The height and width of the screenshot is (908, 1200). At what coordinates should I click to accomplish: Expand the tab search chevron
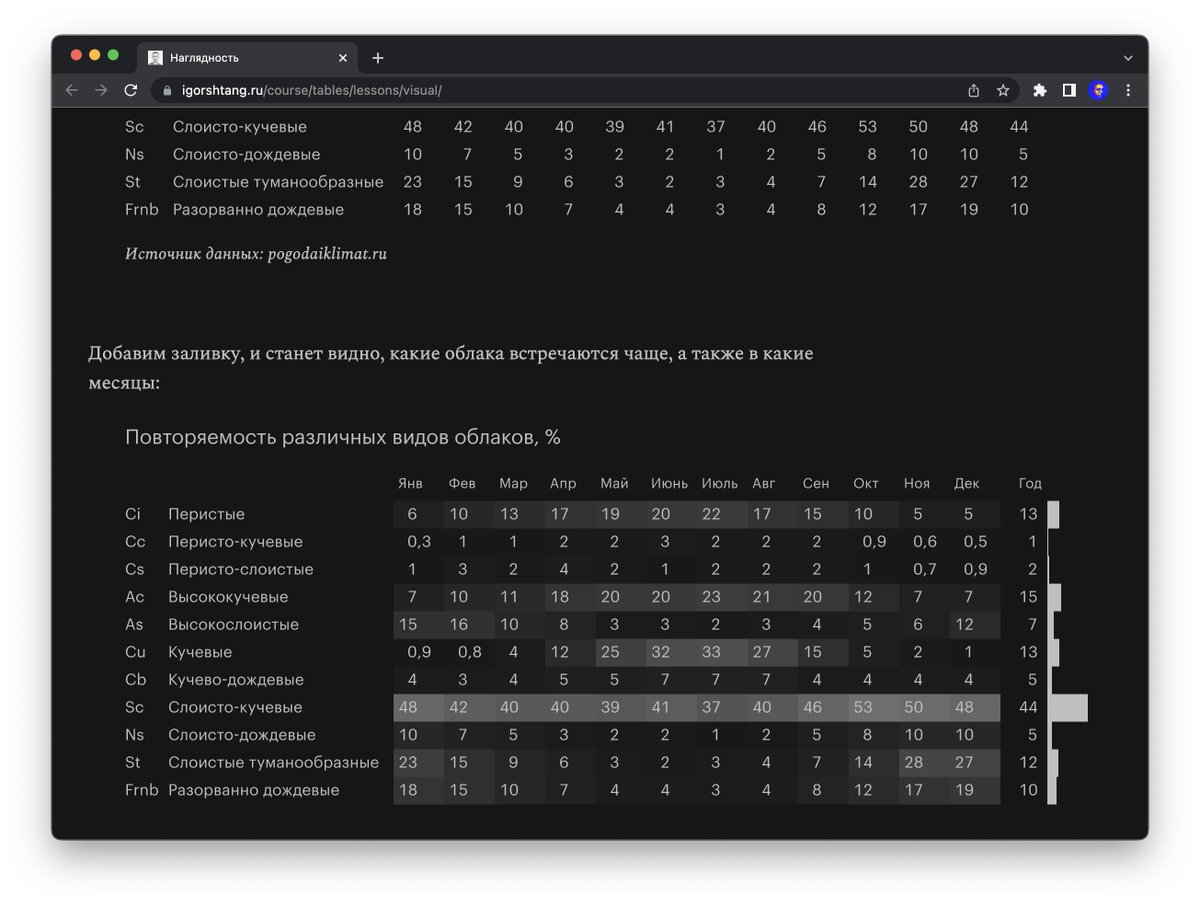tap(1128, 58)
